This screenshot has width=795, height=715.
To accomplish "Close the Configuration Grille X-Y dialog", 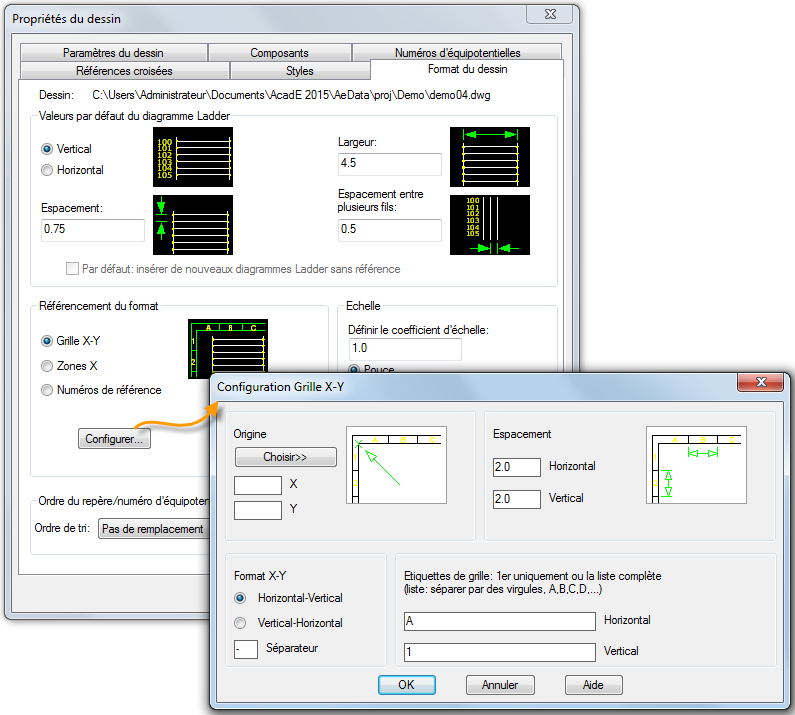I will click(761, 382).
